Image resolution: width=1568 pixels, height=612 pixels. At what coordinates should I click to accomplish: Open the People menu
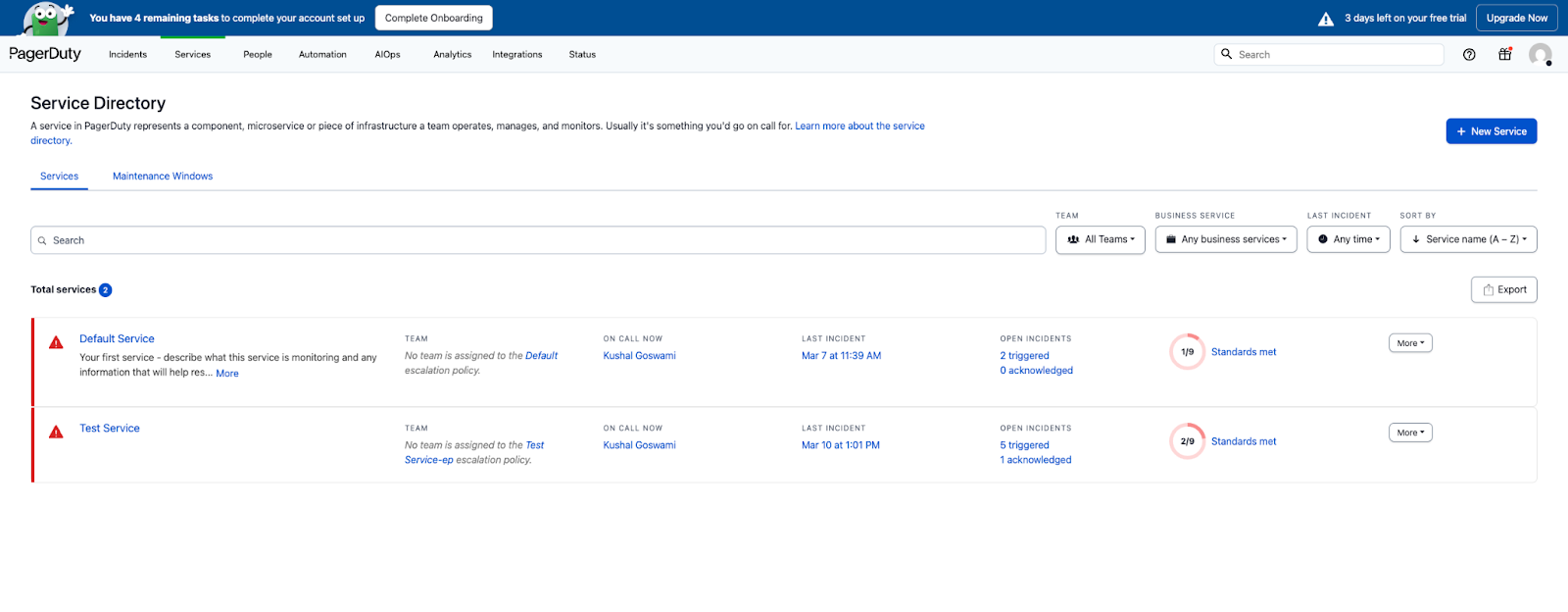[x=258, y=55]
